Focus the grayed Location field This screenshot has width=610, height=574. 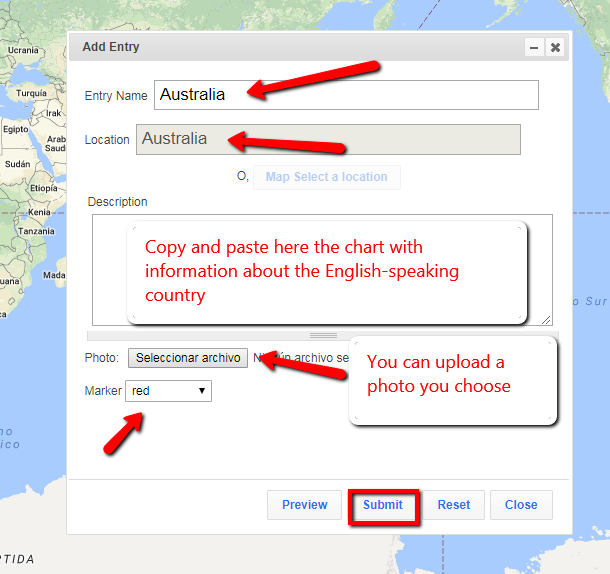click(328, 139)
